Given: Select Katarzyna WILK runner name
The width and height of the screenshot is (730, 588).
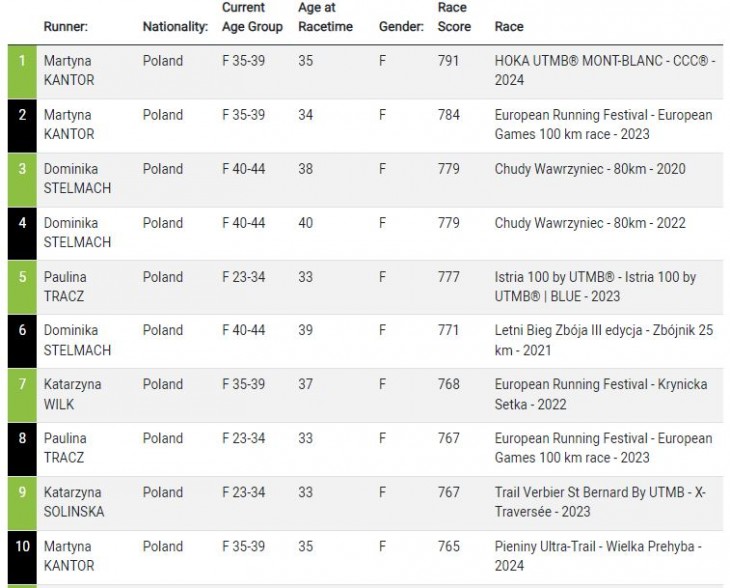Looking at the screenshot, I should pos(72,394).
